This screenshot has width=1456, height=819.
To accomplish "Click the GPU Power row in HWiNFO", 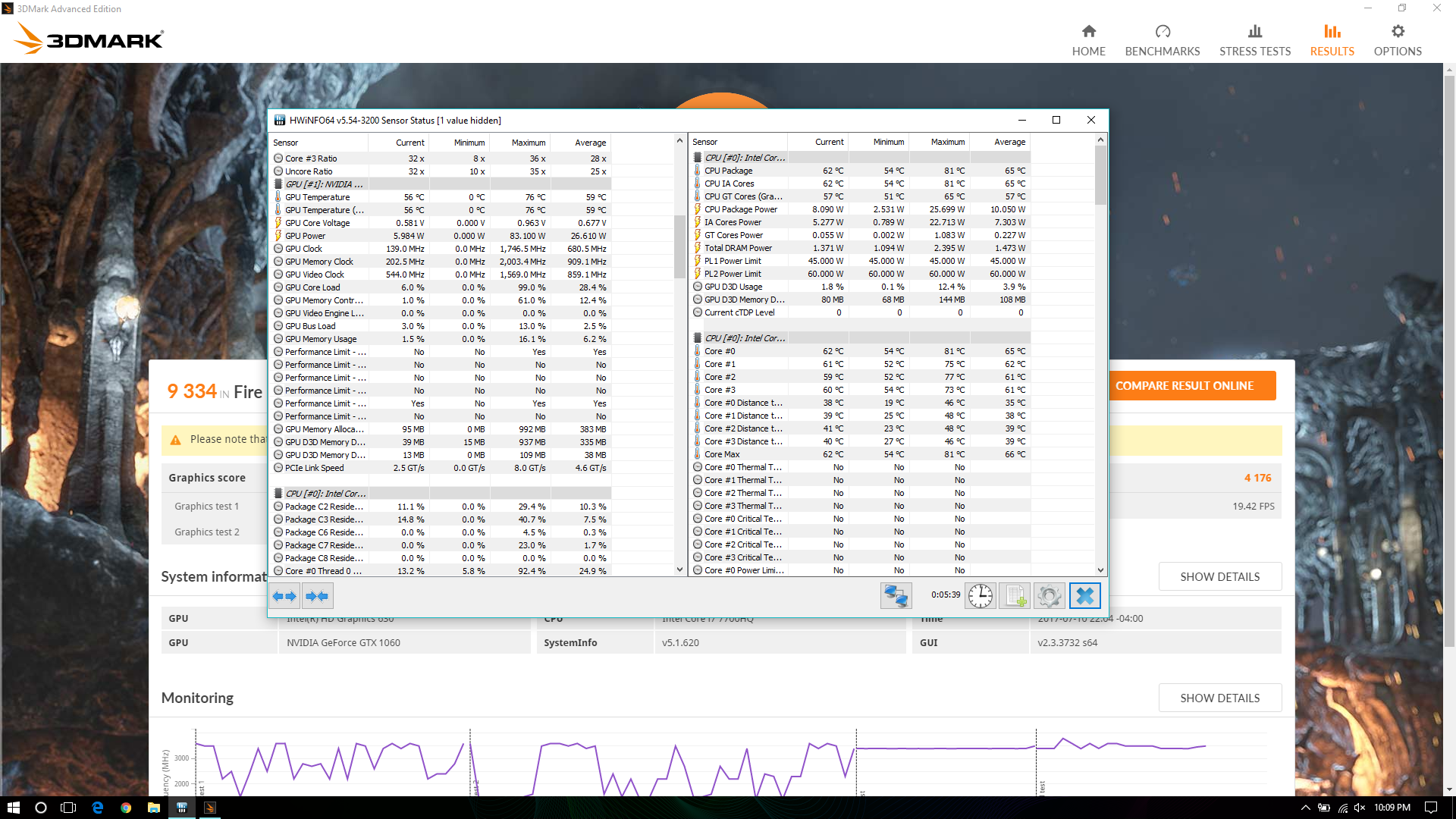I will (441, 236).
